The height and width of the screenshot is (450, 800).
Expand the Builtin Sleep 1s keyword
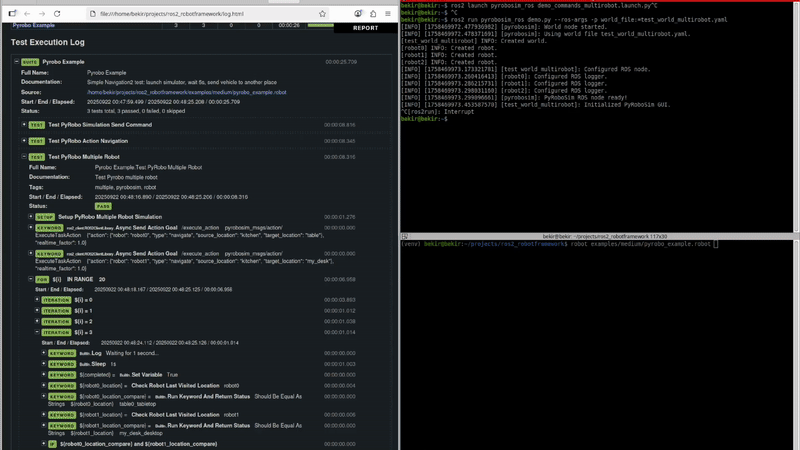(x=46, y=365)
